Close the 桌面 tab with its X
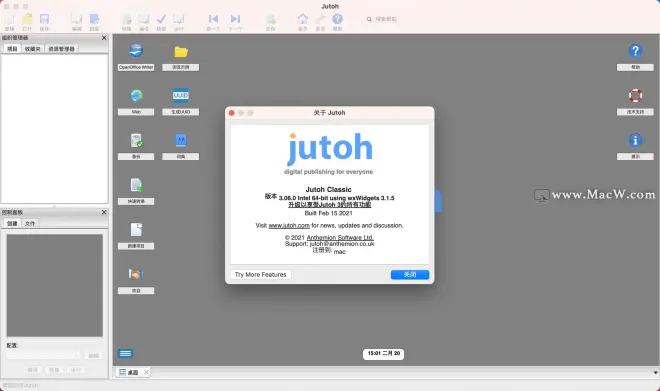This screenshot has width=660, height=391. tap(146, 372)
